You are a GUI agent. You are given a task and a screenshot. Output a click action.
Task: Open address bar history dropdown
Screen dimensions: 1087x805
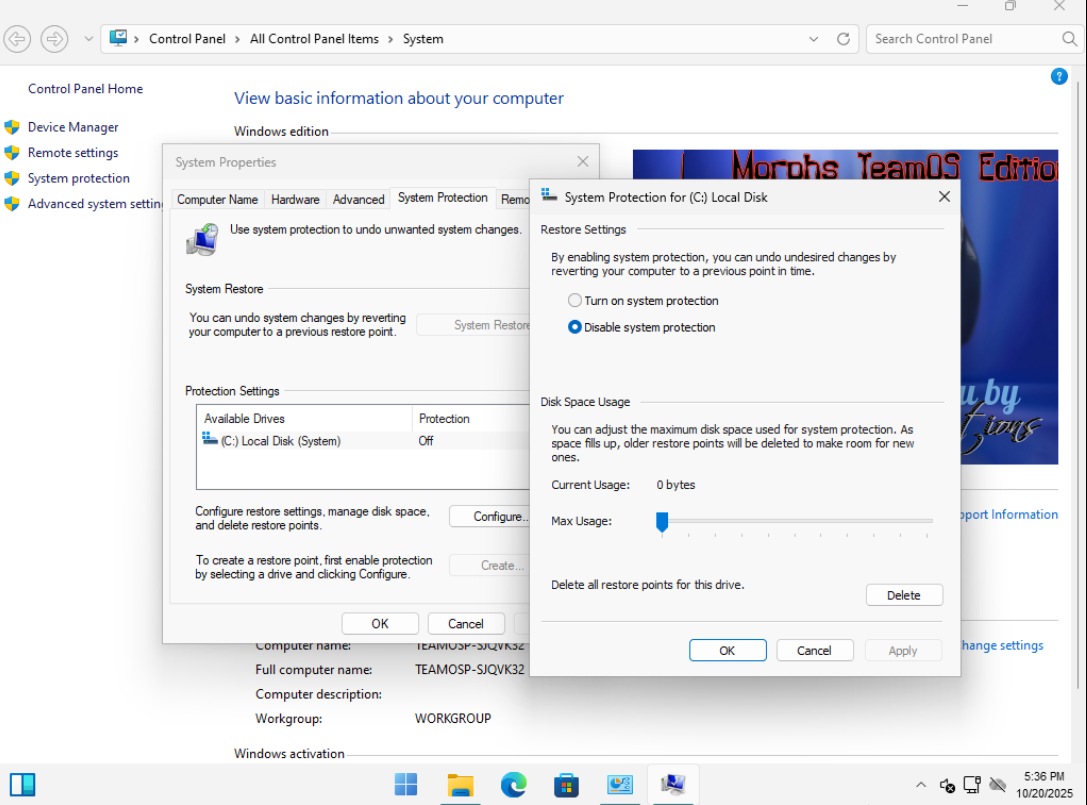pos(813,39)
